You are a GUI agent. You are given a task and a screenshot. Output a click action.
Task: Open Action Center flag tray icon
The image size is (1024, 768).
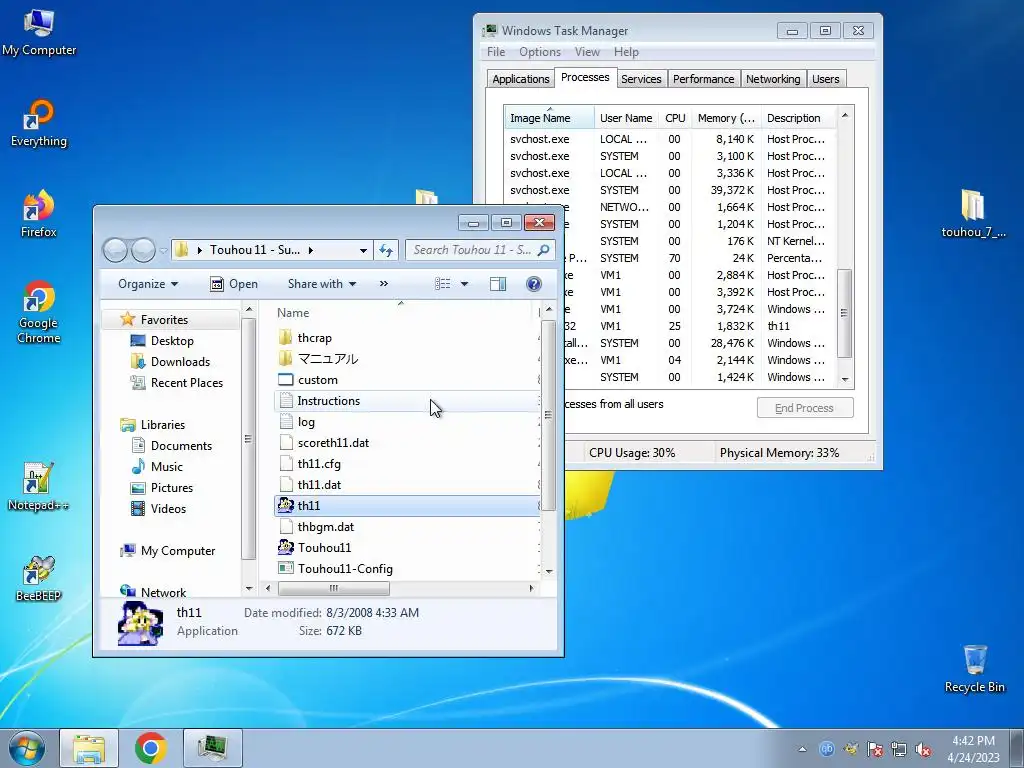(x=875, y=749)
